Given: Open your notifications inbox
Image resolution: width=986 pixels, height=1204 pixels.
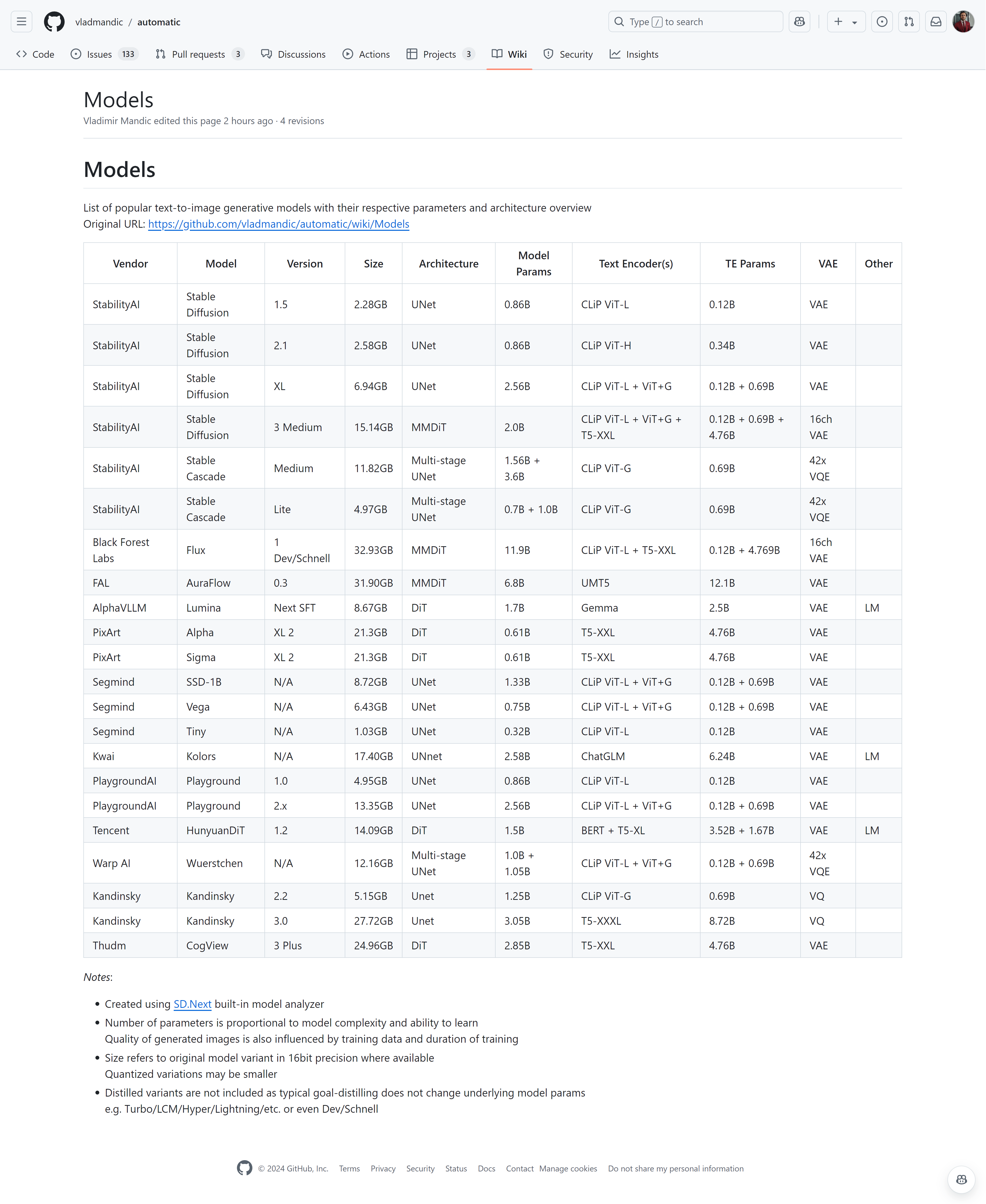Looking at the screenshot, I should 936,21.
